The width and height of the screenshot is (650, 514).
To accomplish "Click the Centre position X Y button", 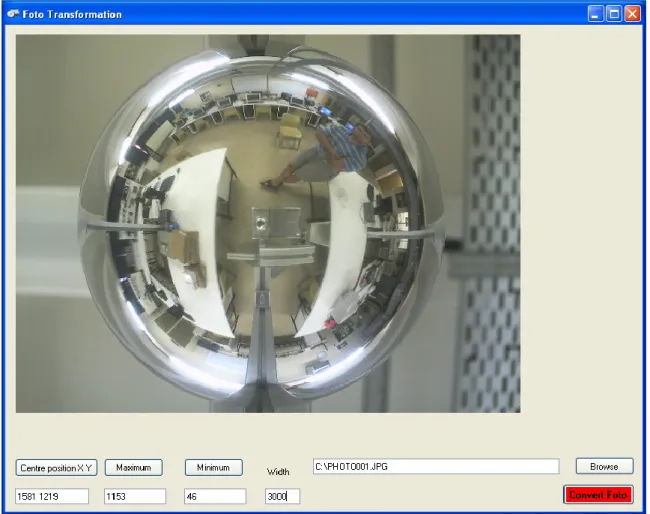I will tap(56, 468).
